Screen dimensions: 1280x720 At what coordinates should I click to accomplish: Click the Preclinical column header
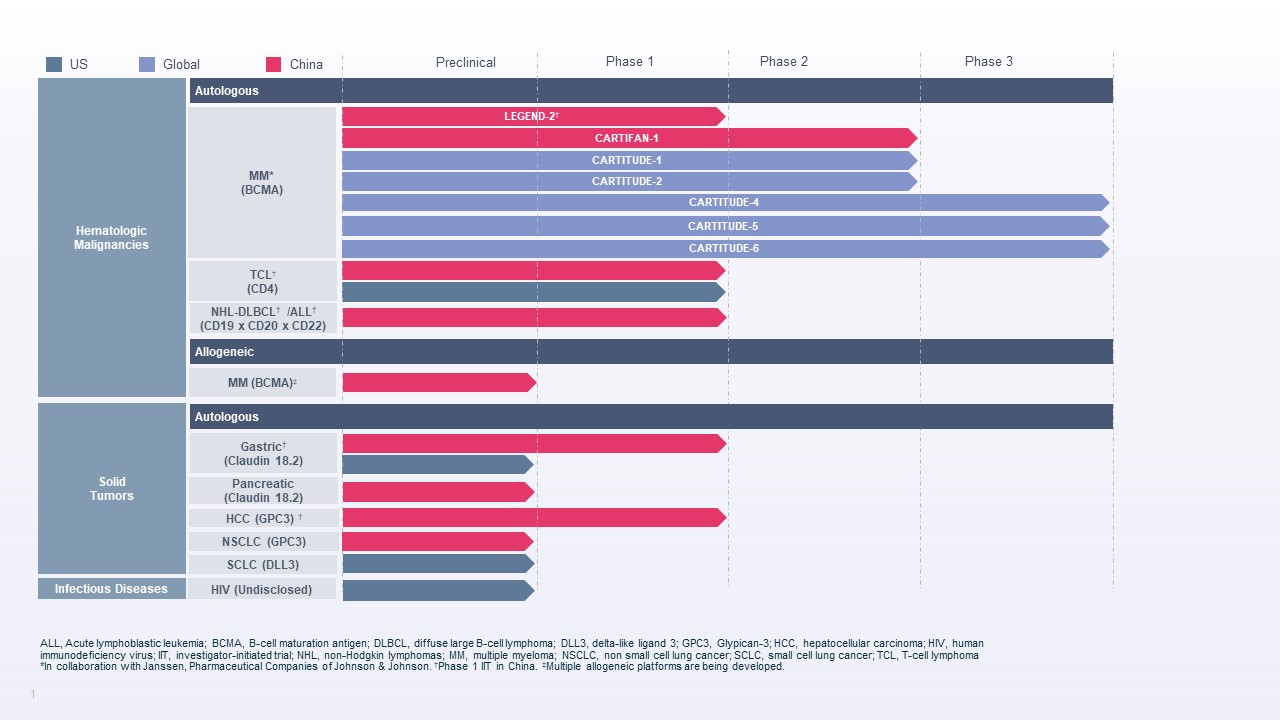[x=465, y=62]
